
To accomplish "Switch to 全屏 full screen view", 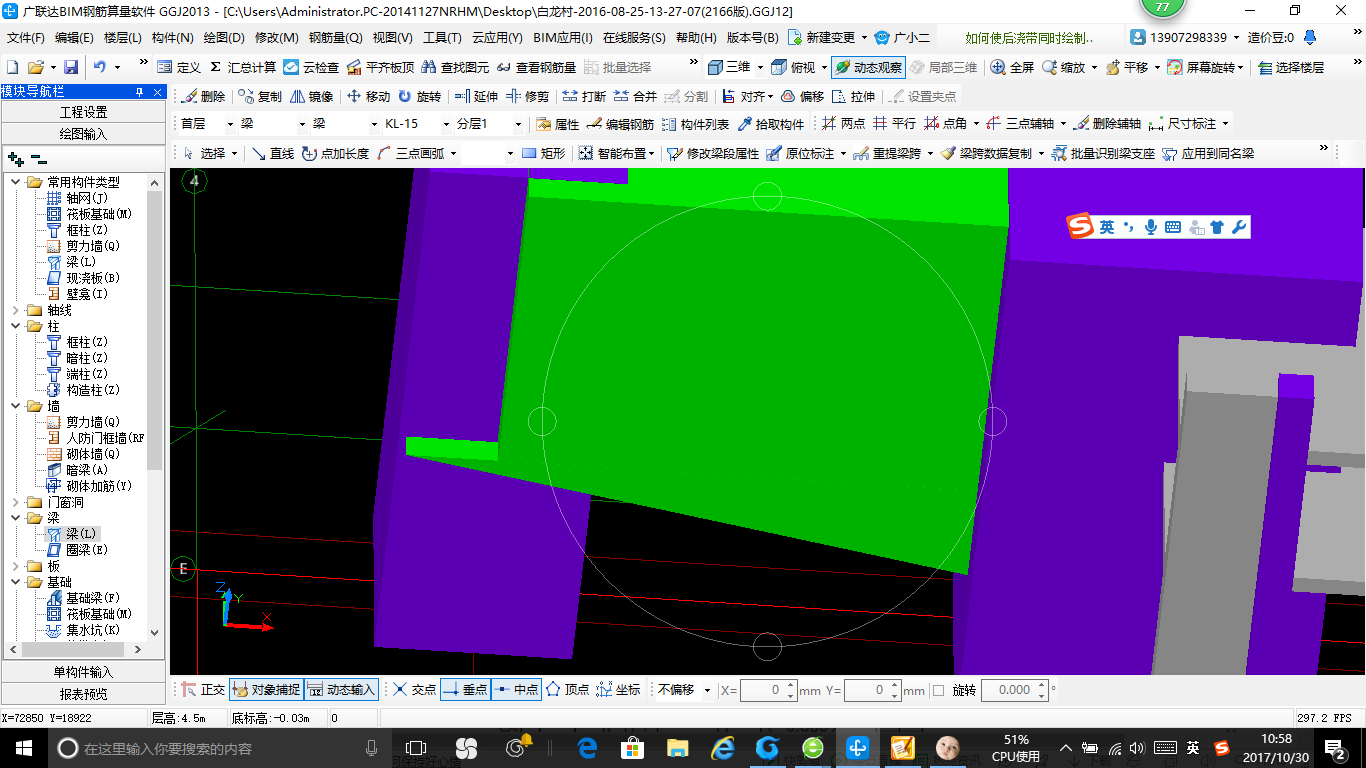I will tap(1012, 67).
